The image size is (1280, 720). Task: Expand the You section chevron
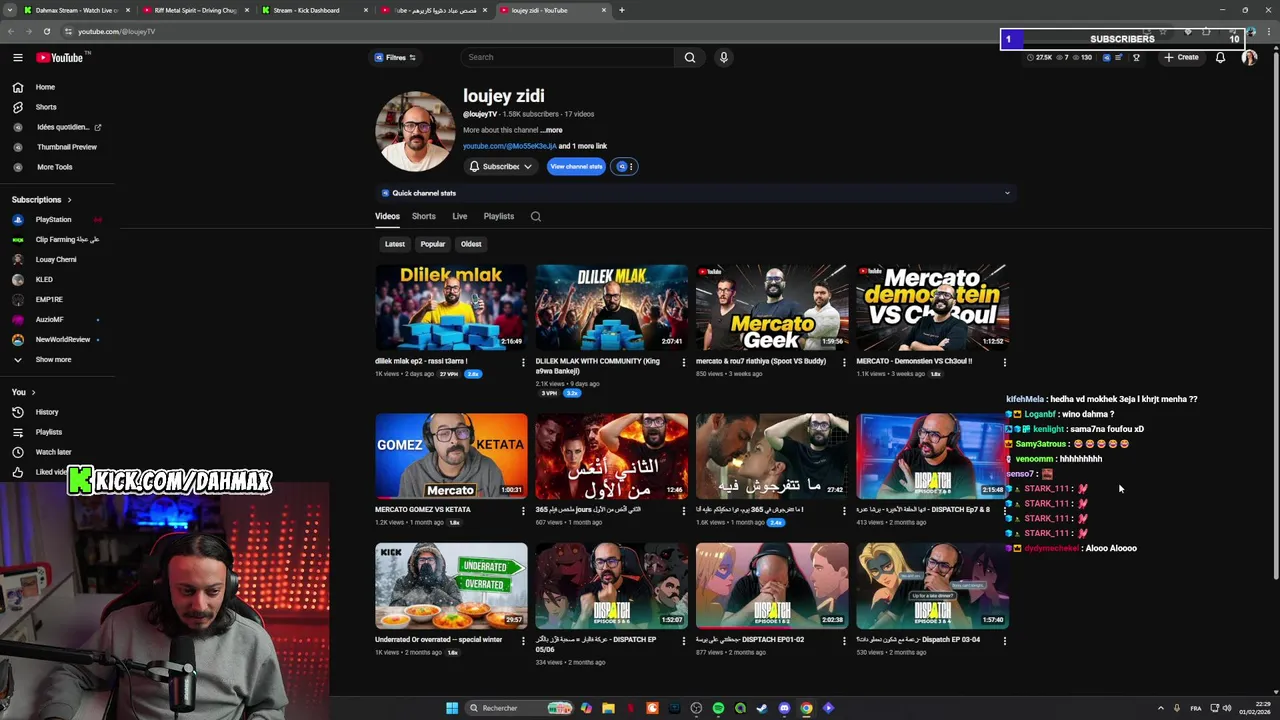pos(33,392)
